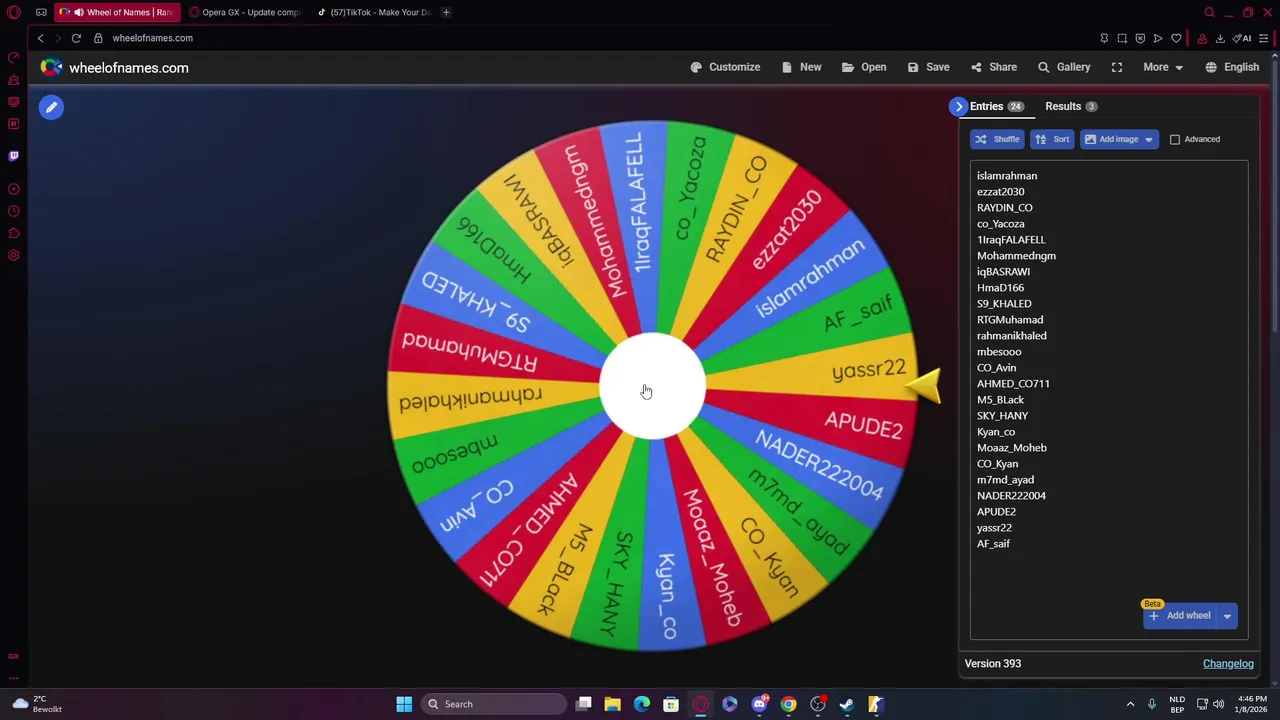
Task: Save the current wheel
Action: pos(928,67)
